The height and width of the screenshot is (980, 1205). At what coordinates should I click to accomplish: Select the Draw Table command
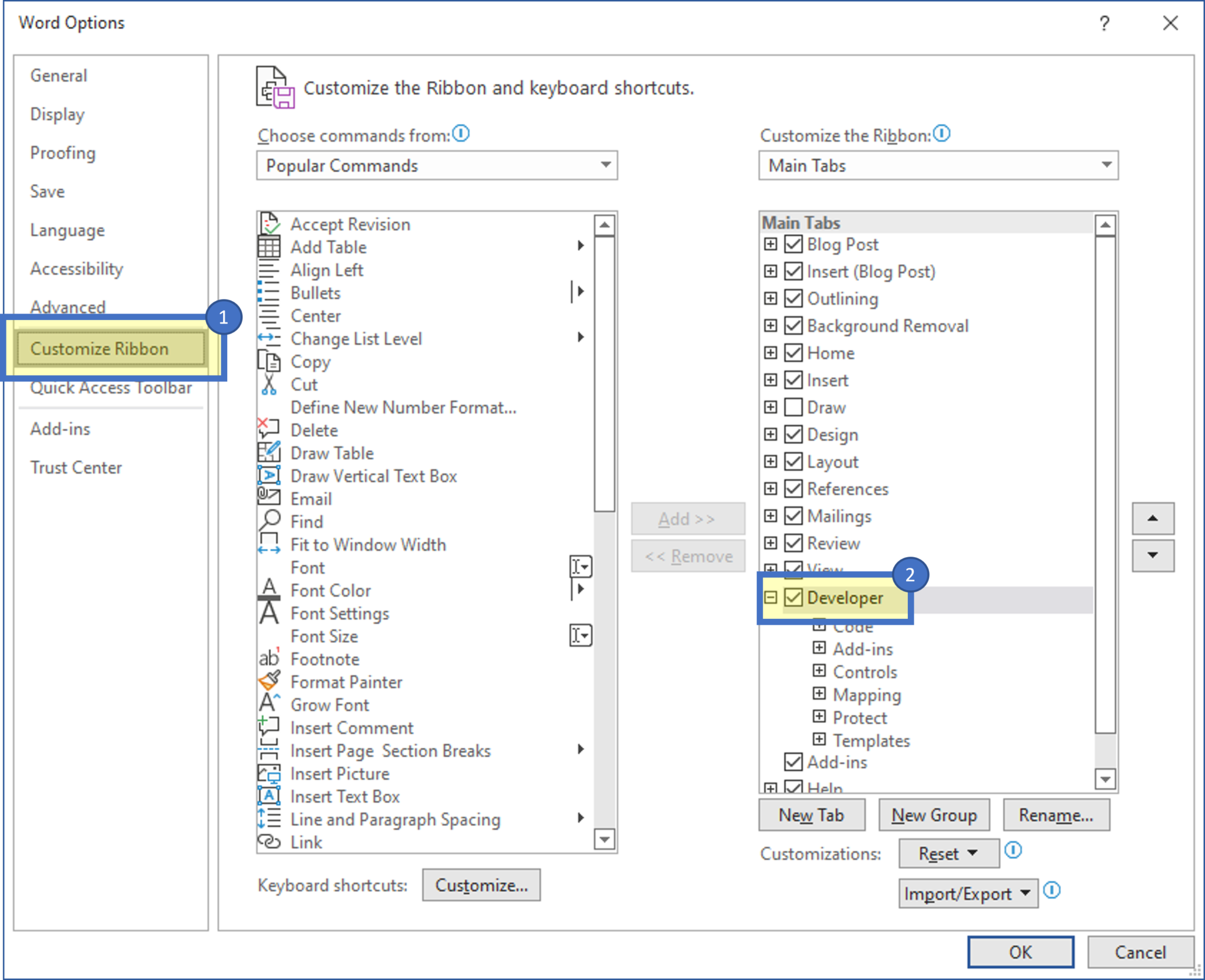[331, 452]
